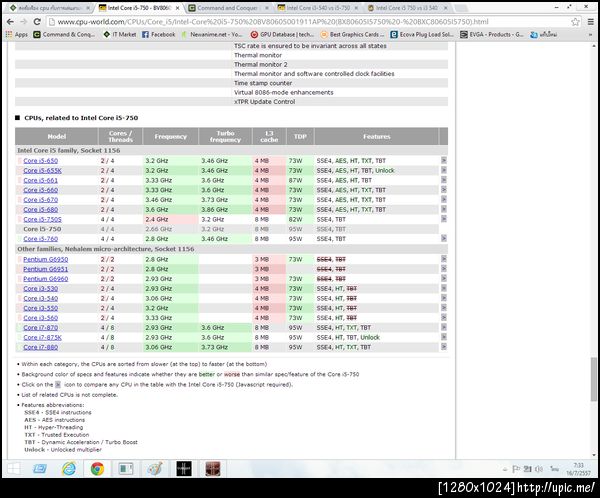
Task: Go forward using the browser forward arrow
Action: pos(24,22)
